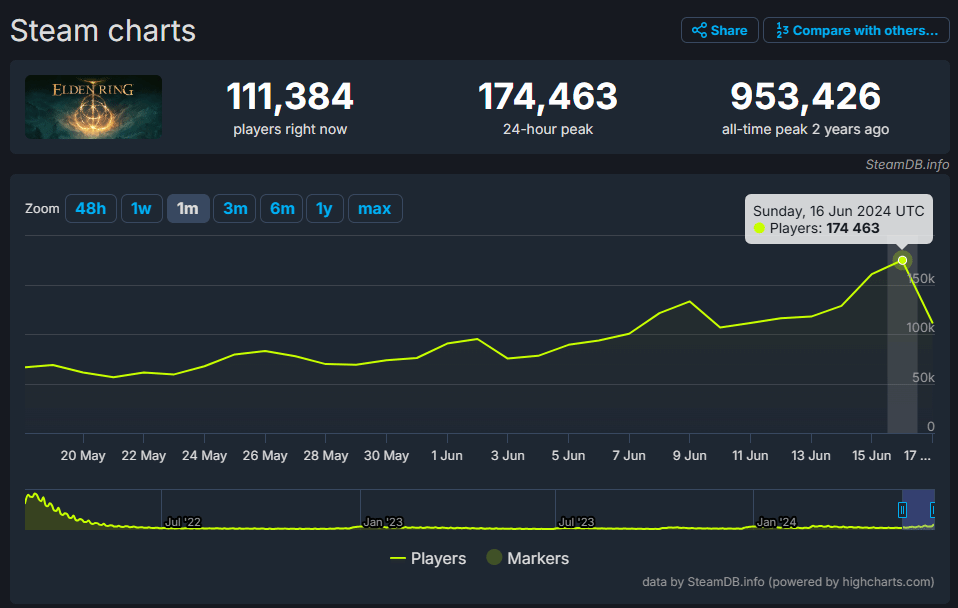This screenshot has height=608, width=958.
Task: Click the Elden Ring game thumbnail
Action: tap(93, 107)
